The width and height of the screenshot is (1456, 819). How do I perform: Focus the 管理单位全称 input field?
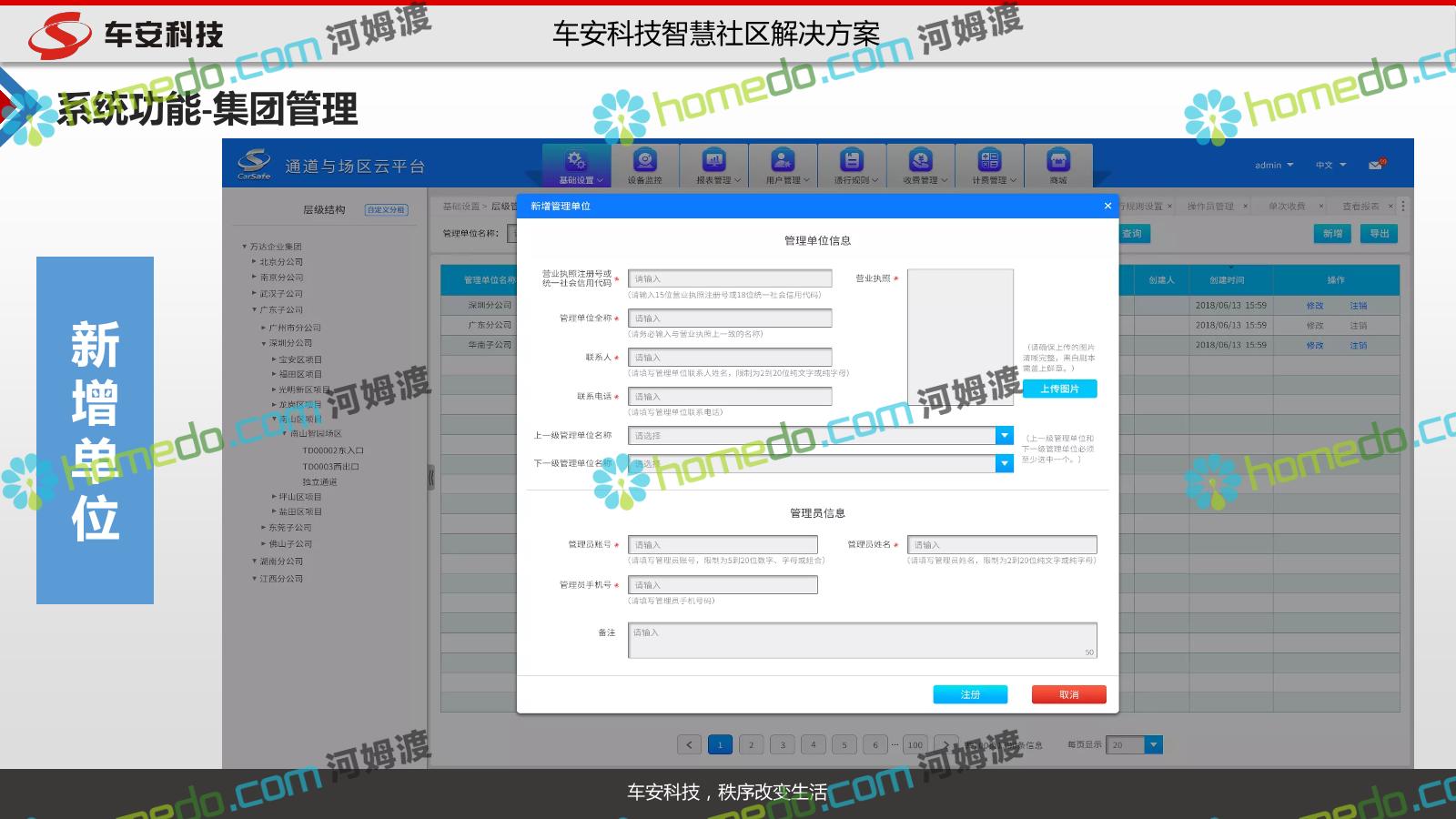(730, 318)
